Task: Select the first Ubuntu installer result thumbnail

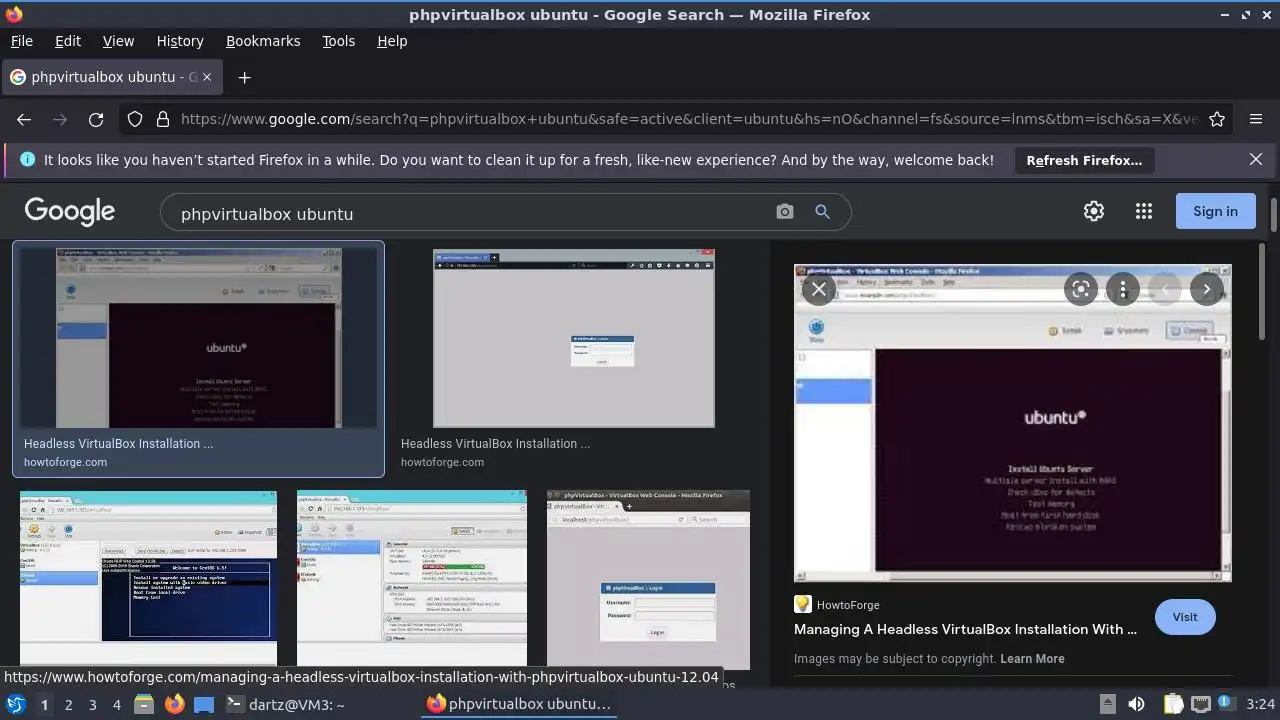Action: pyautogui.click(x=198, y=338)
